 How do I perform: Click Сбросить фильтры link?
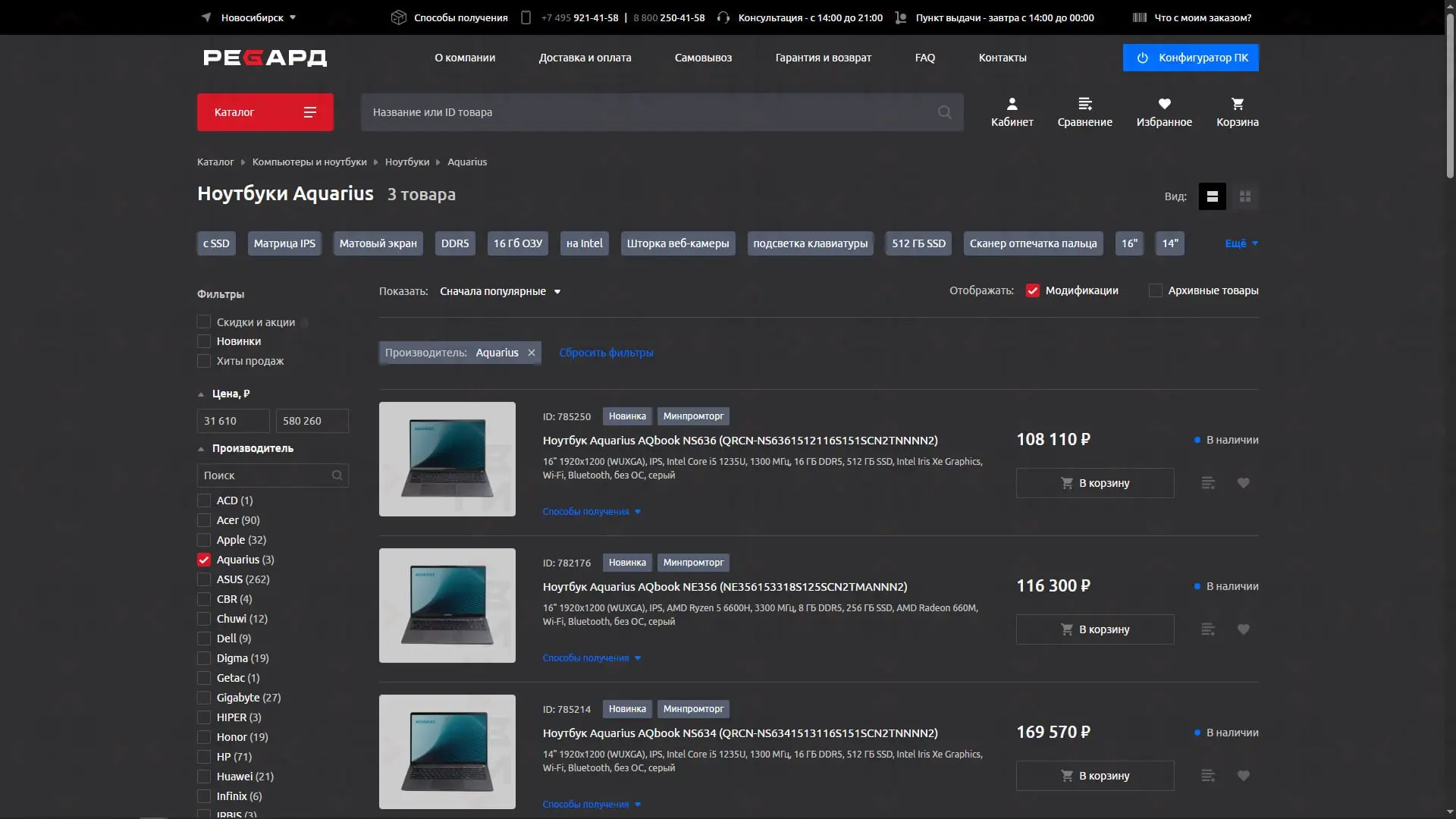pos(606,353)
